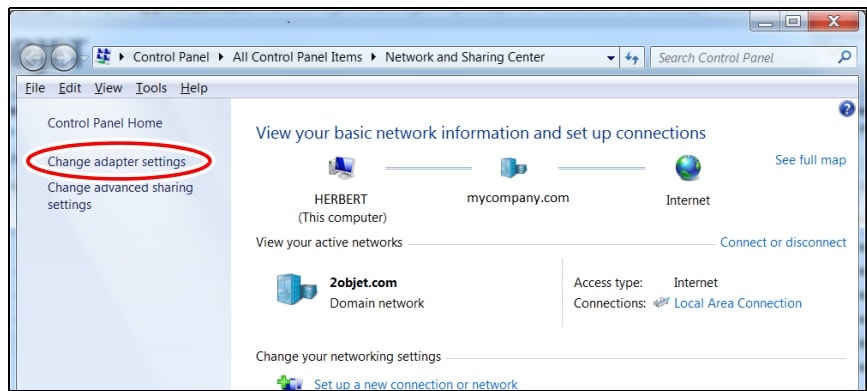Click the mycompany.com label text

point(518,198)
